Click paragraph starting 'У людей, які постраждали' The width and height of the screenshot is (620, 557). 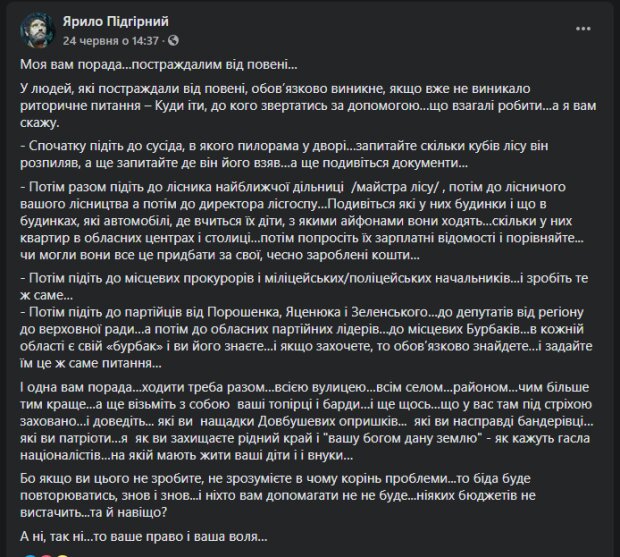(x=308, y=106)
